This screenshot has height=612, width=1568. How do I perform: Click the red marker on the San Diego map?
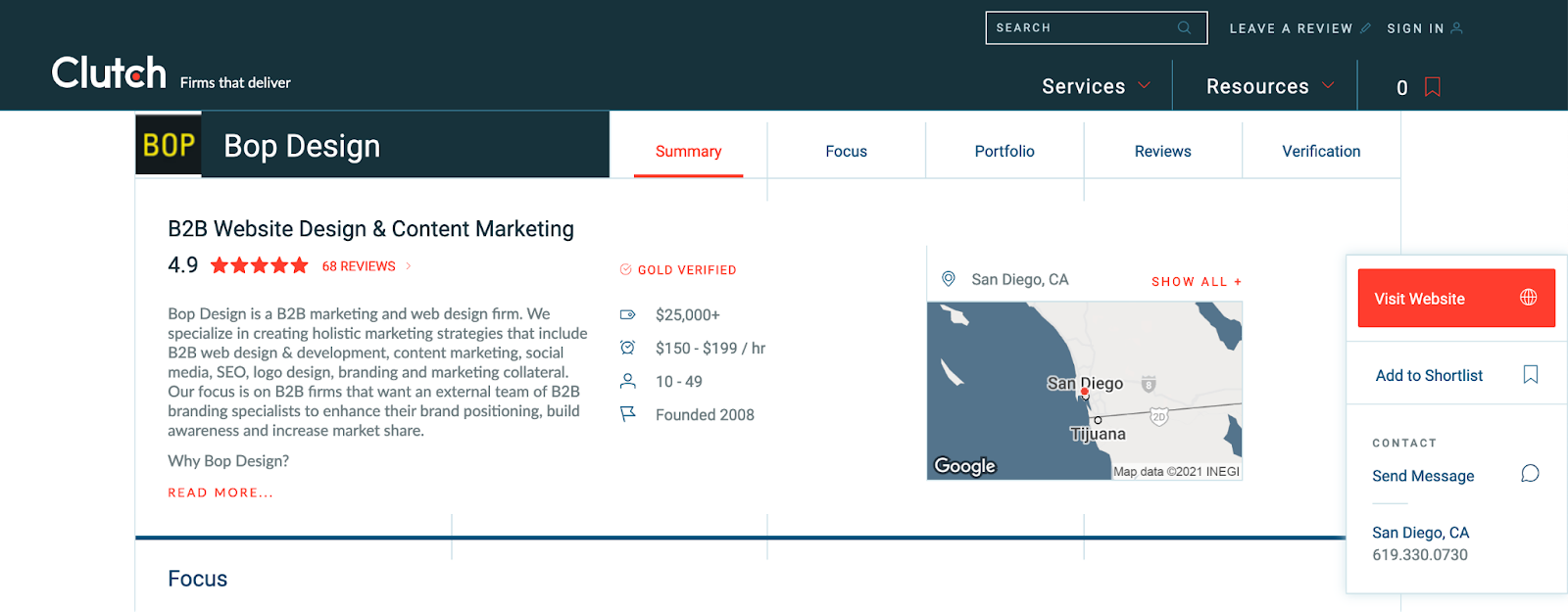(1084, 393)
